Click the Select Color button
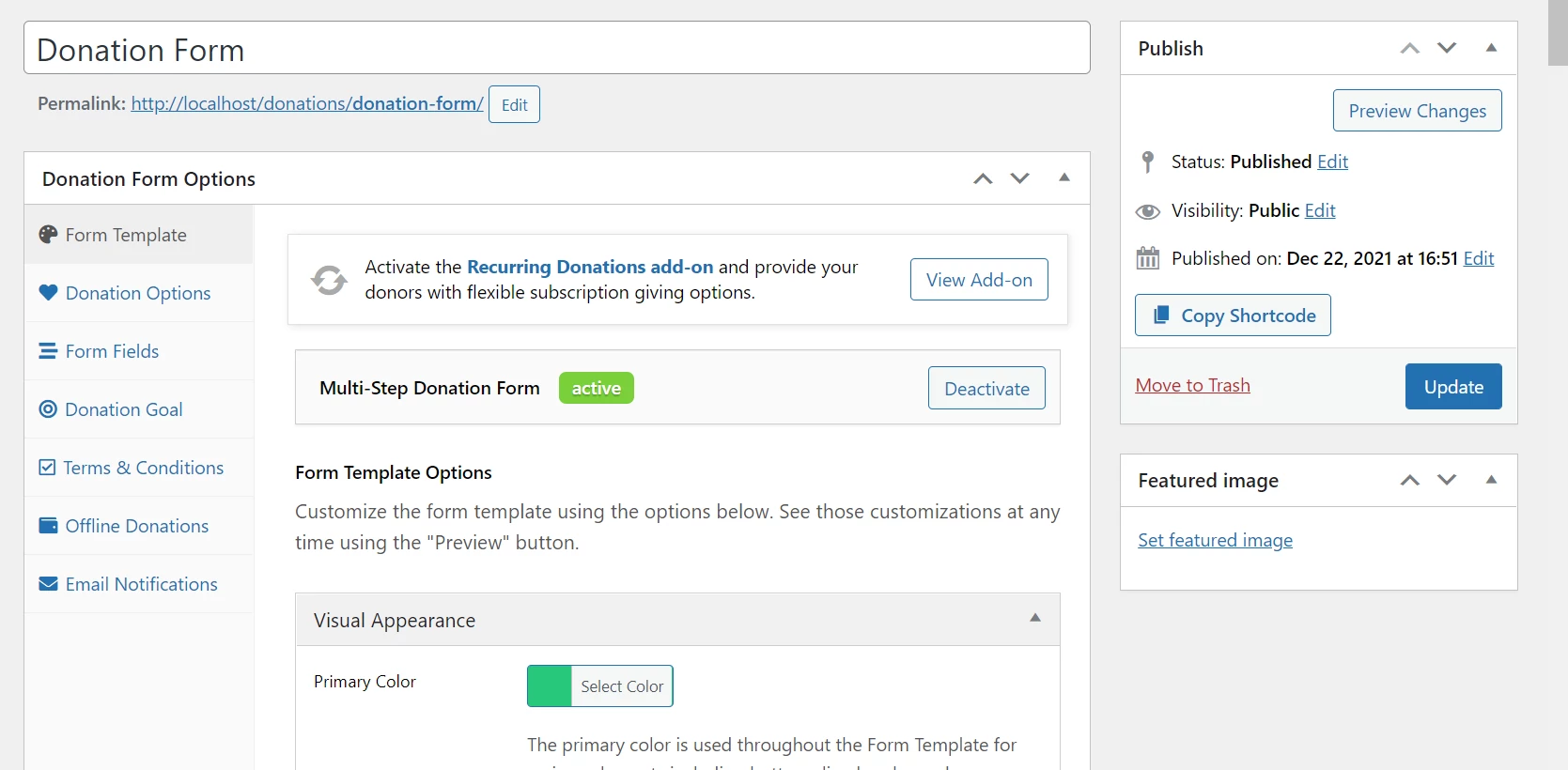Screen dimensions: 1568x770 pyautogui.click(x=622, y=686)
